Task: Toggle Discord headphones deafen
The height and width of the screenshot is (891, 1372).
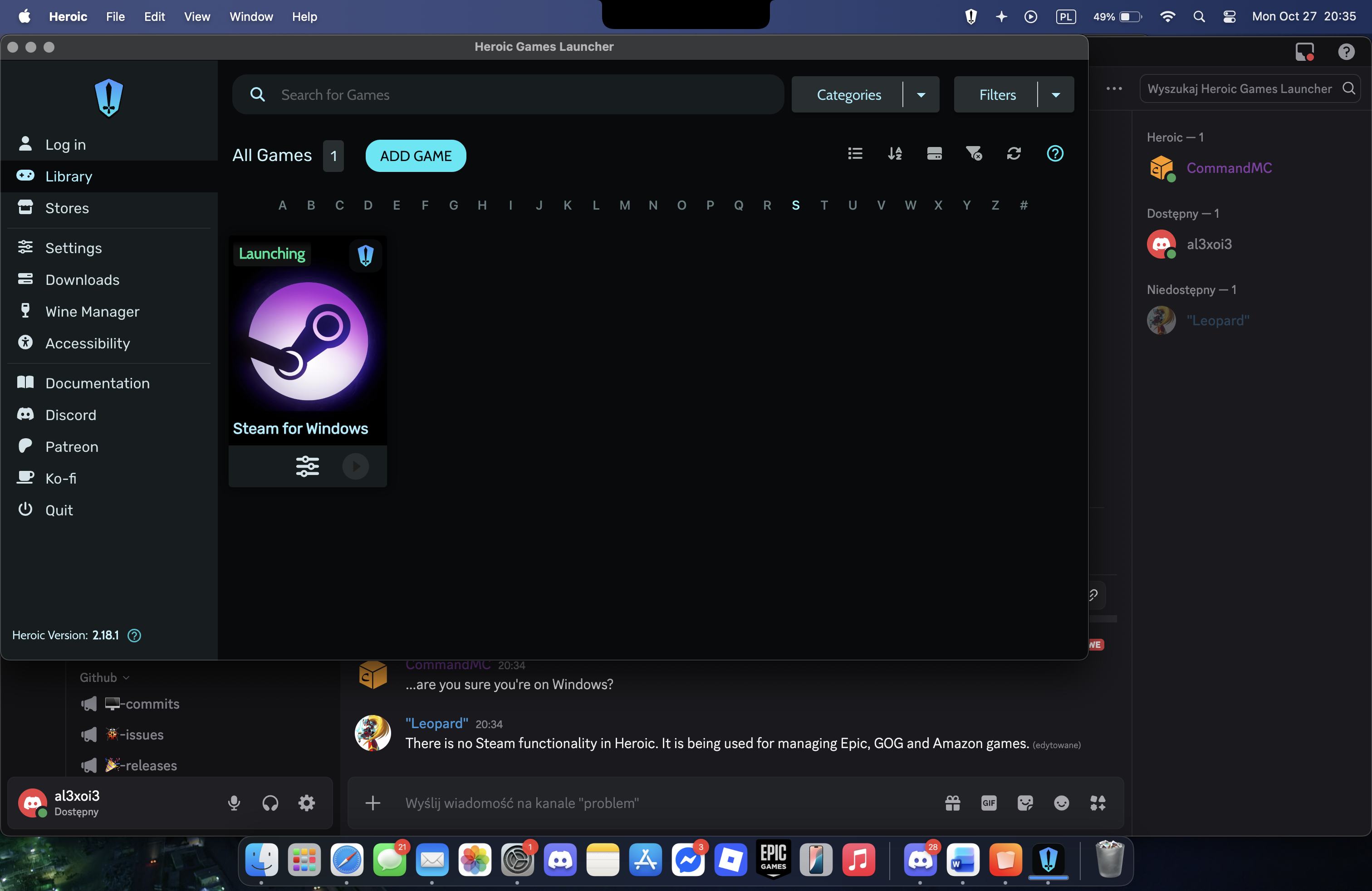Action: coord(270,803)
